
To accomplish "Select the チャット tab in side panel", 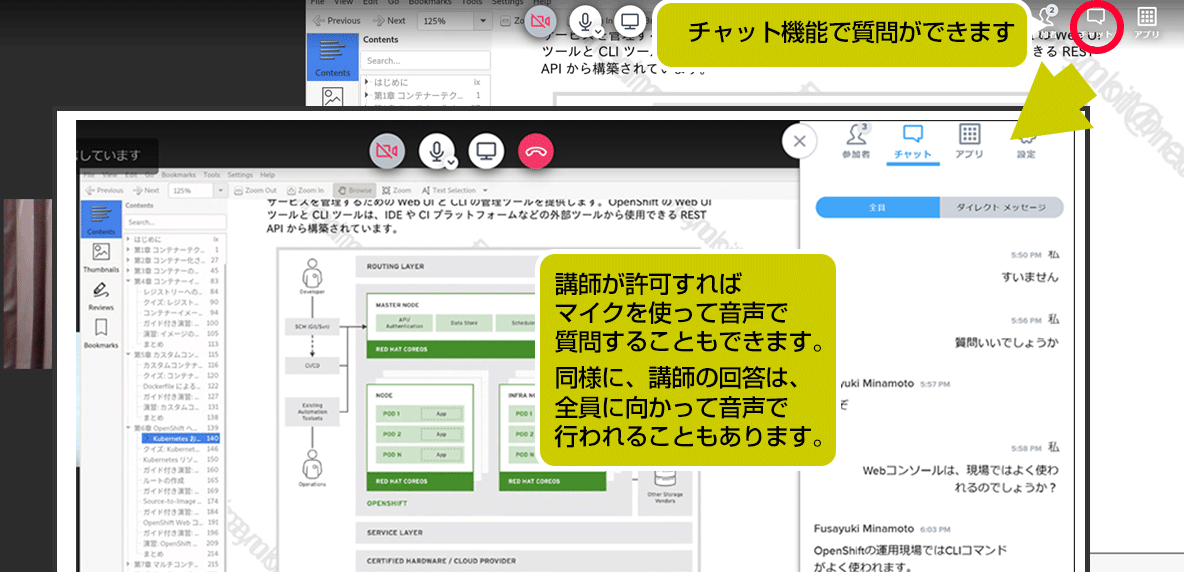I will tap(912, 141).
